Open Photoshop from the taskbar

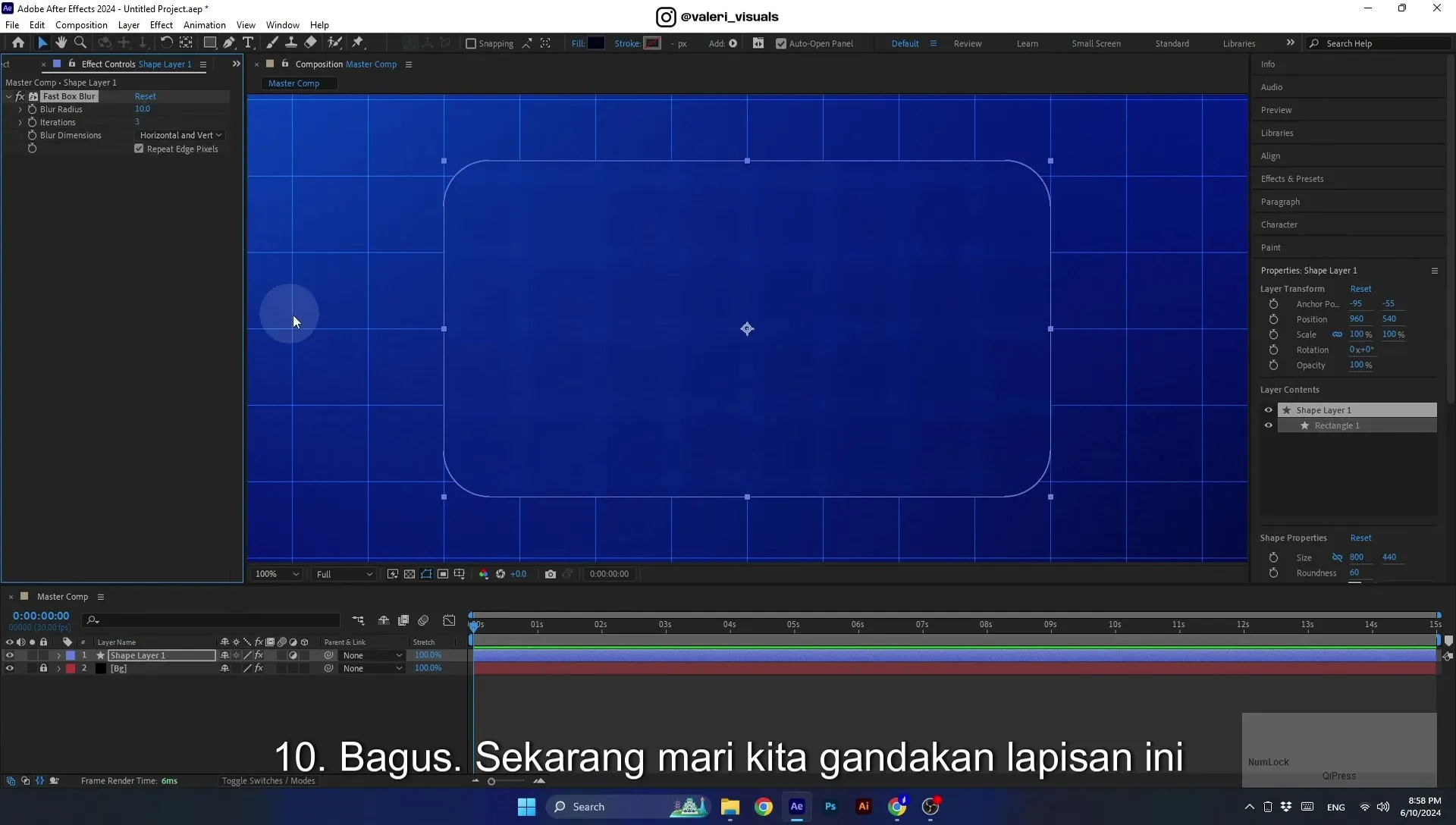(x=830, y=807)
